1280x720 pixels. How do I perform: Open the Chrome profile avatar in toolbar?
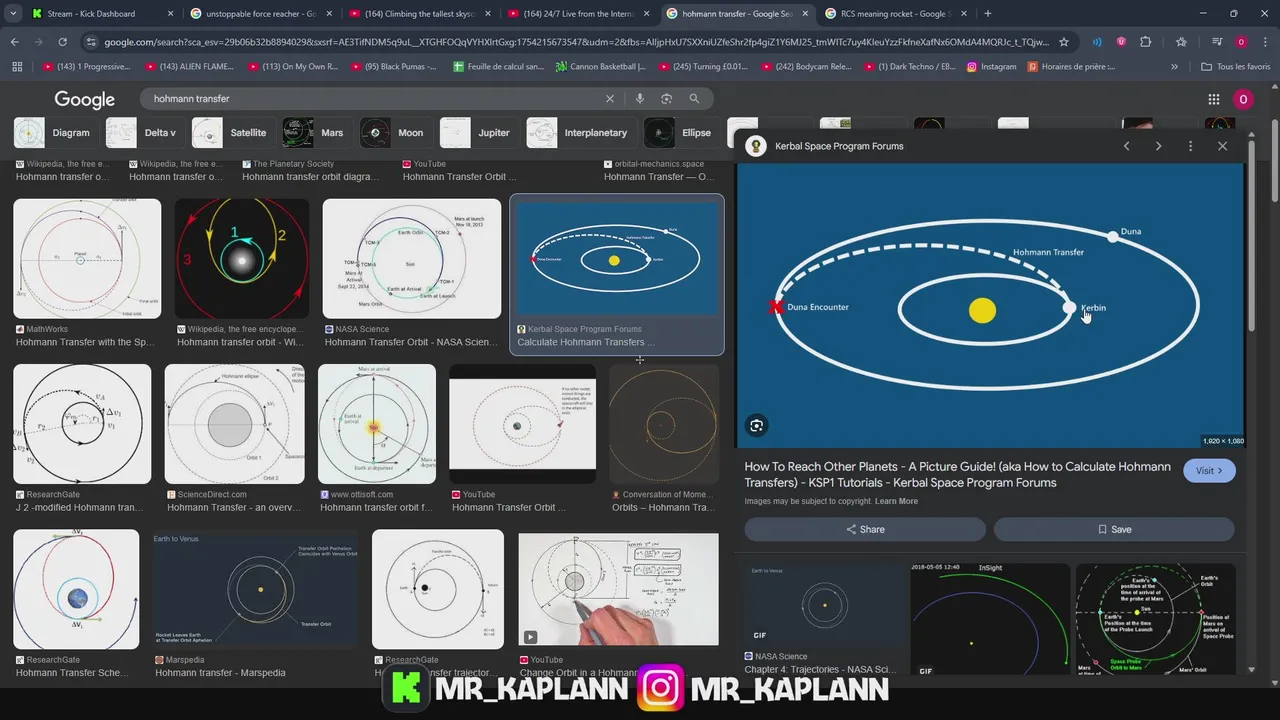tap(1241, 42)
